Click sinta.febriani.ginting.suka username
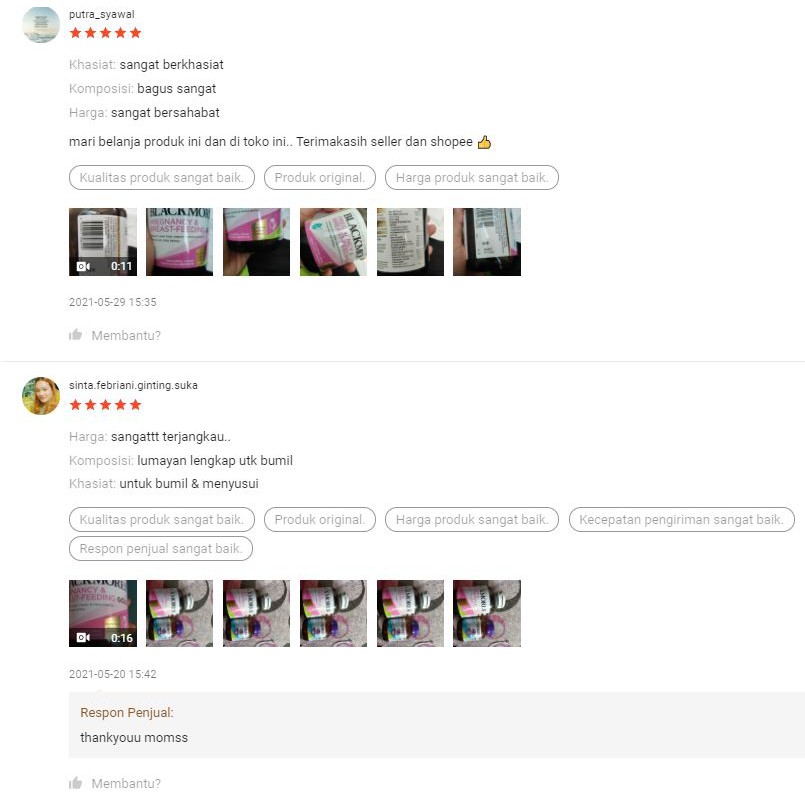This screenshot has width=805, height=805. (x=133, y=385)
